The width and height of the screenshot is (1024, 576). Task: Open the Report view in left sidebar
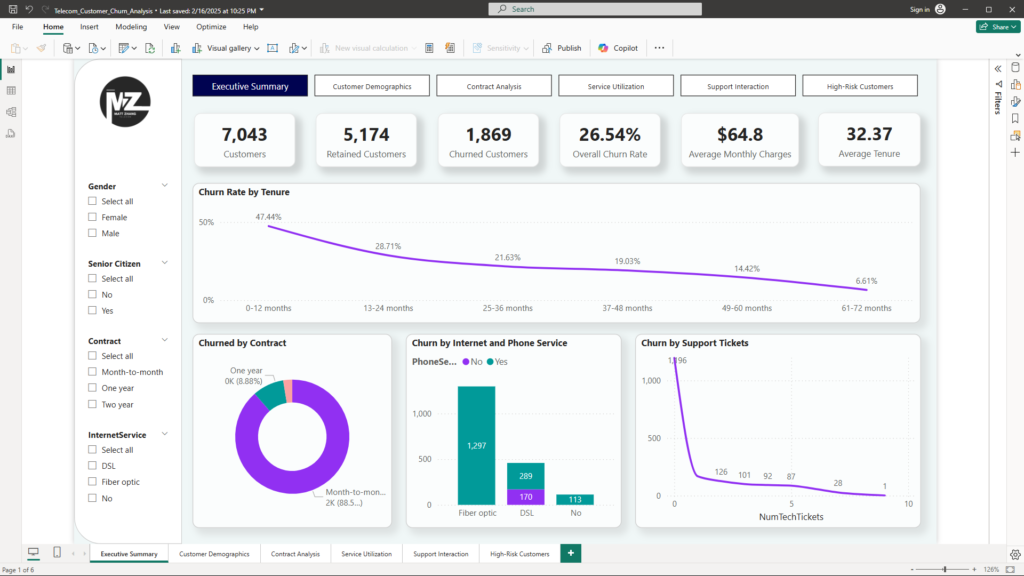click(x=11, y=69)
